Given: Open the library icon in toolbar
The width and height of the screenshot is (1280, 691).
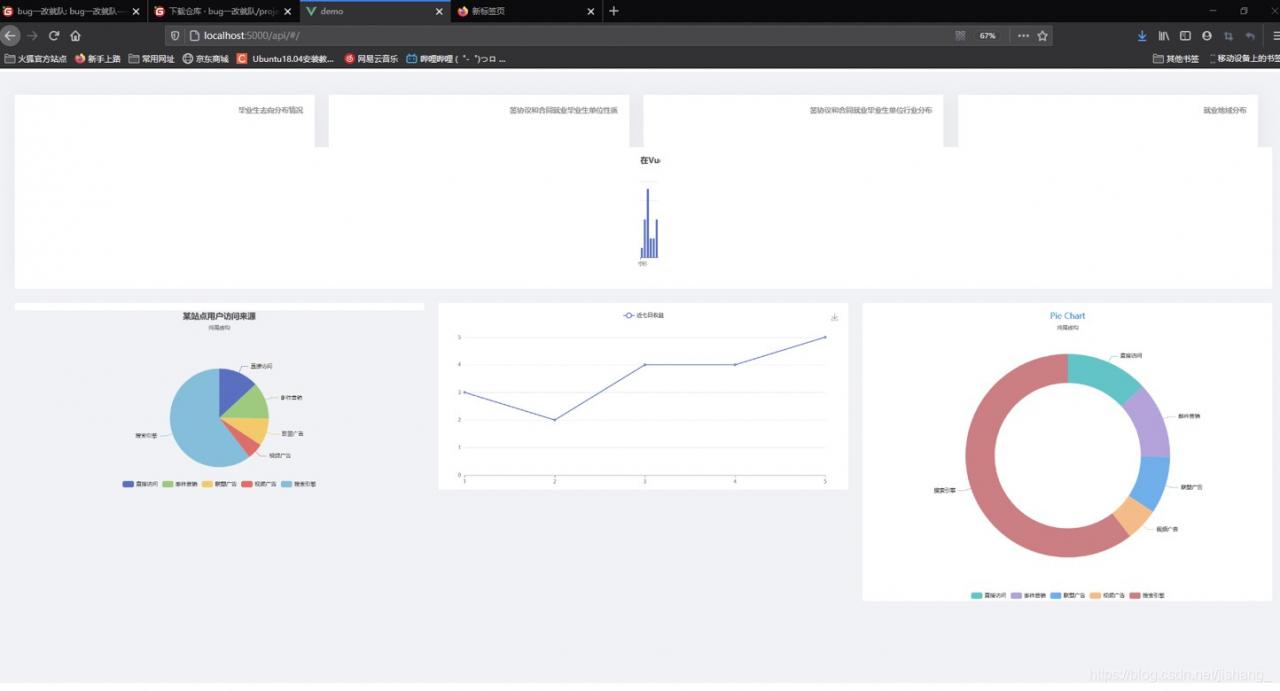Looking at the screenshot, I should tap(1164, 35).
